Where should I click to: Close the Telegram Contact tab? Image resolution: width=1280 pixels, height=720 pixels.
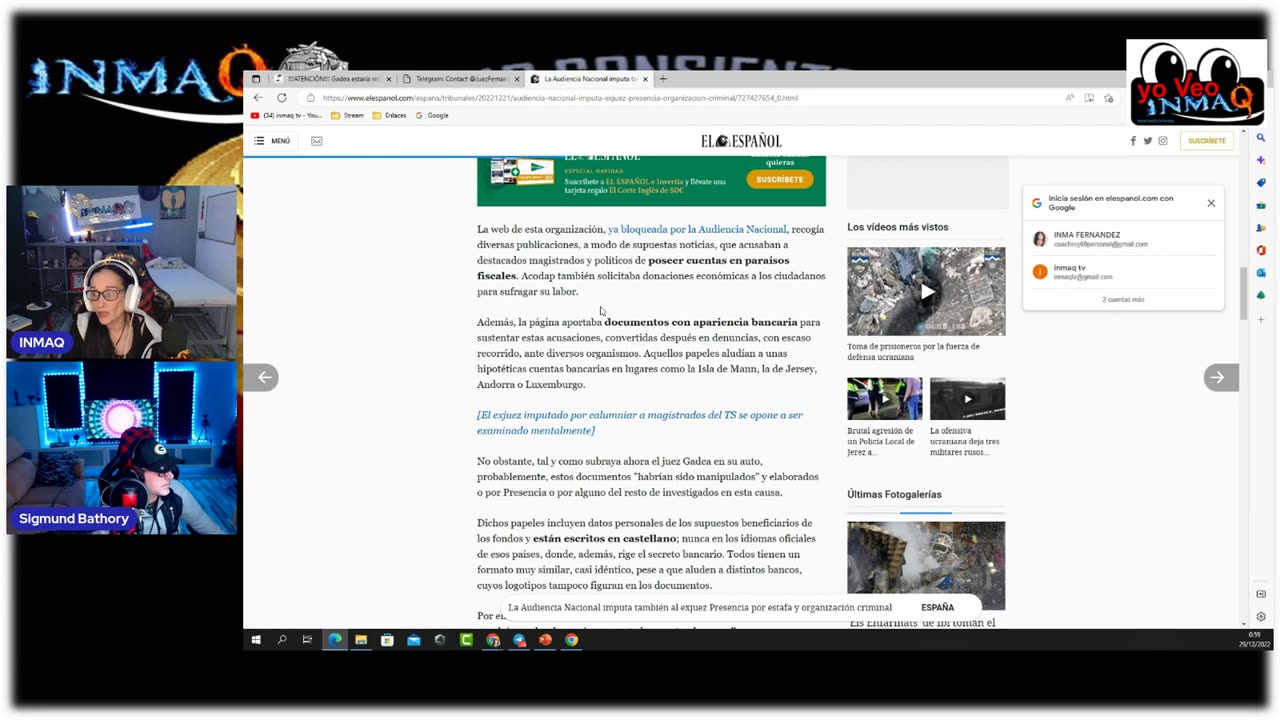[517, 79]
